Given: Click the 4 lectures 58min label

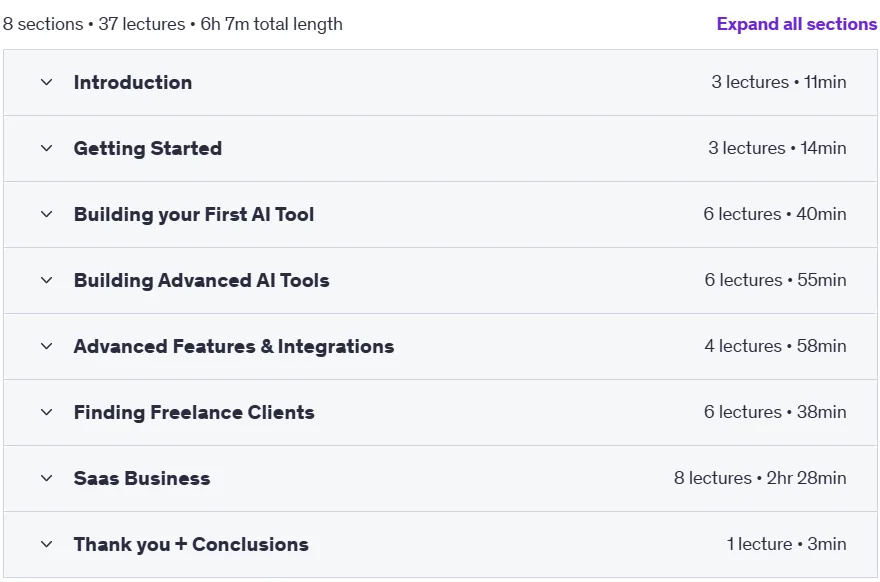Looking at the screenshot, I should [775, 346].
